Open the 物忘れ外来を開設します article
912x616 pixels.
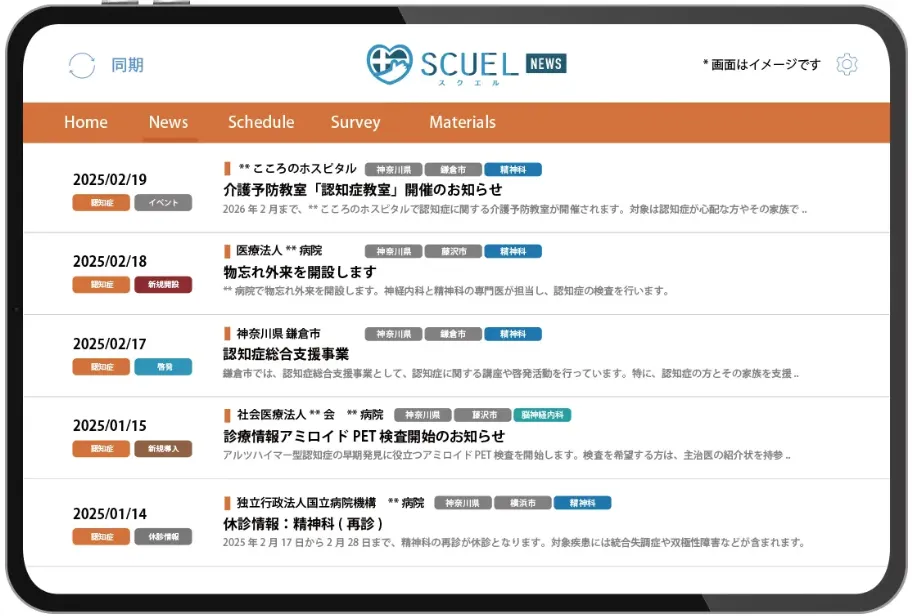[x=300, y=271]
